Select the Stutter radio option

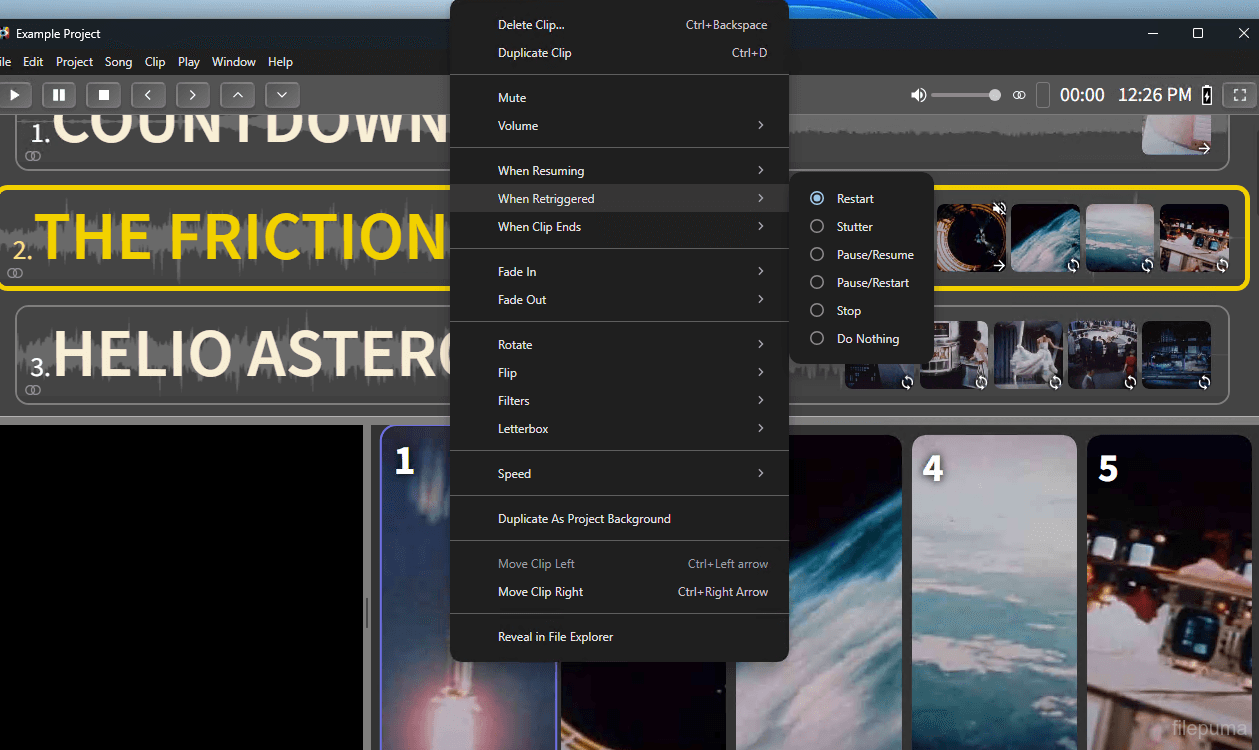tap(854, 227)
